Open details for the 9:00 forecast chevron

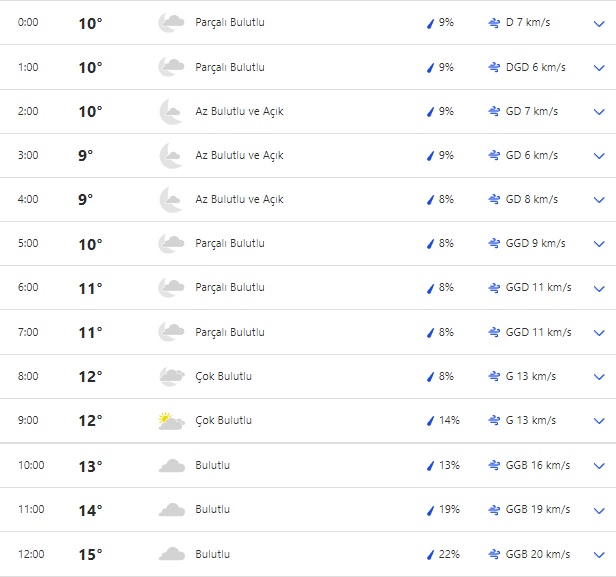pos(599,421)
